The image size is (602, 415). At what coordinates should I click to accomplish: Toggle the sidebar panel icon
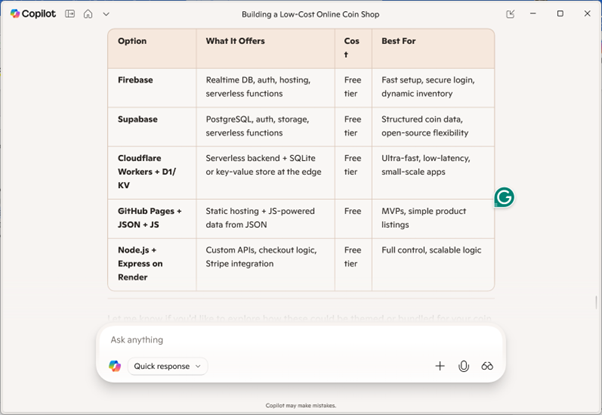tap(70, 14)
